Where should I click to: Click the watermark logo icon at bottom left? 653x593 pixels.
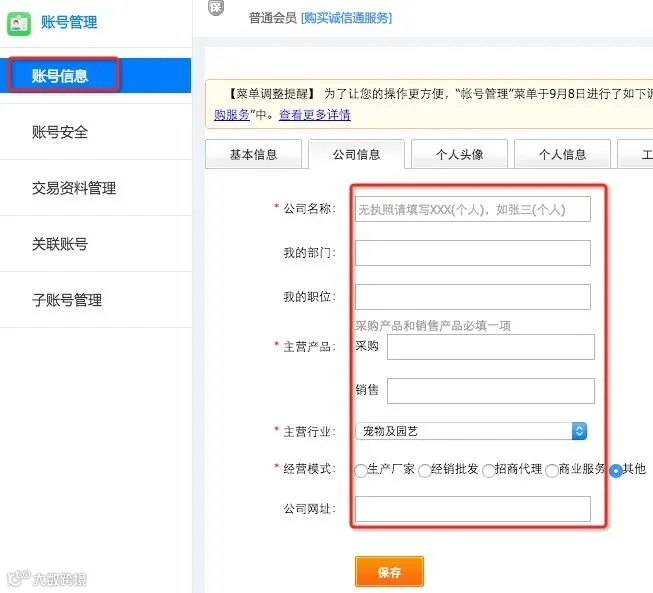19,578
